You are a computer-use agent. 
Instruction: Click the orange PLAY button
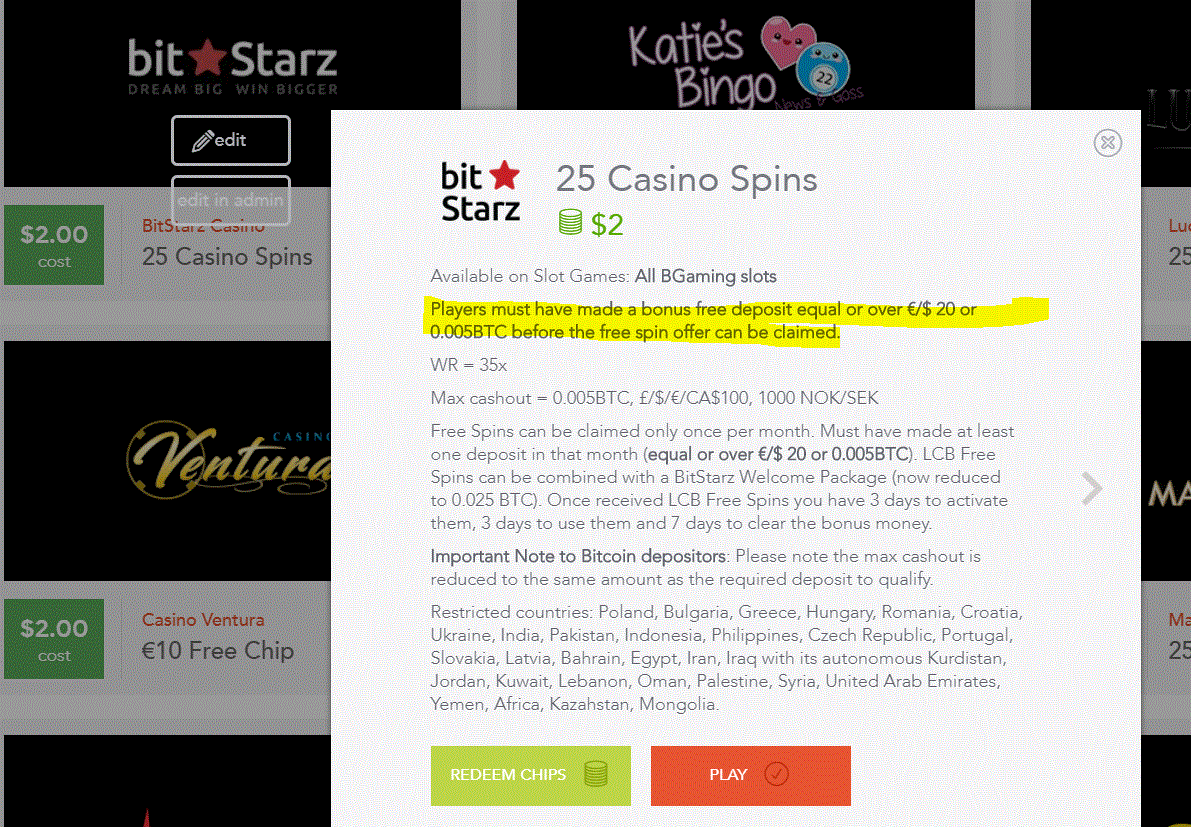click(750, 775)
